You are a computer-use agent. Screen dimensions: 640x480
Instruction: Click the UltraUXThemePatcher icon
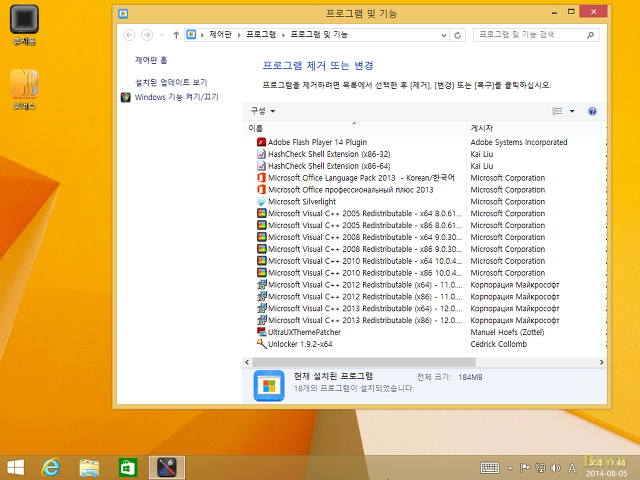coord(262,332)
